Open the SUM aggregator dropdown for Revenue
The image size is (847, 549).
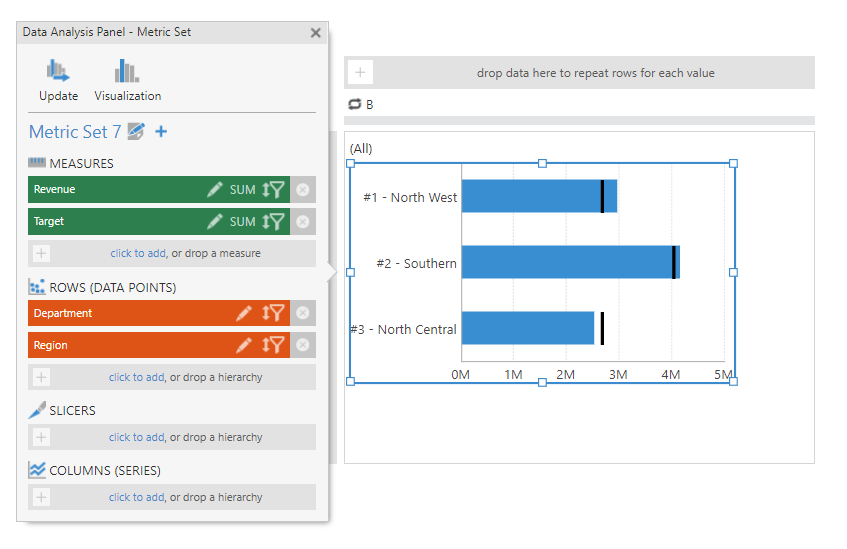(x=243, y=190)
